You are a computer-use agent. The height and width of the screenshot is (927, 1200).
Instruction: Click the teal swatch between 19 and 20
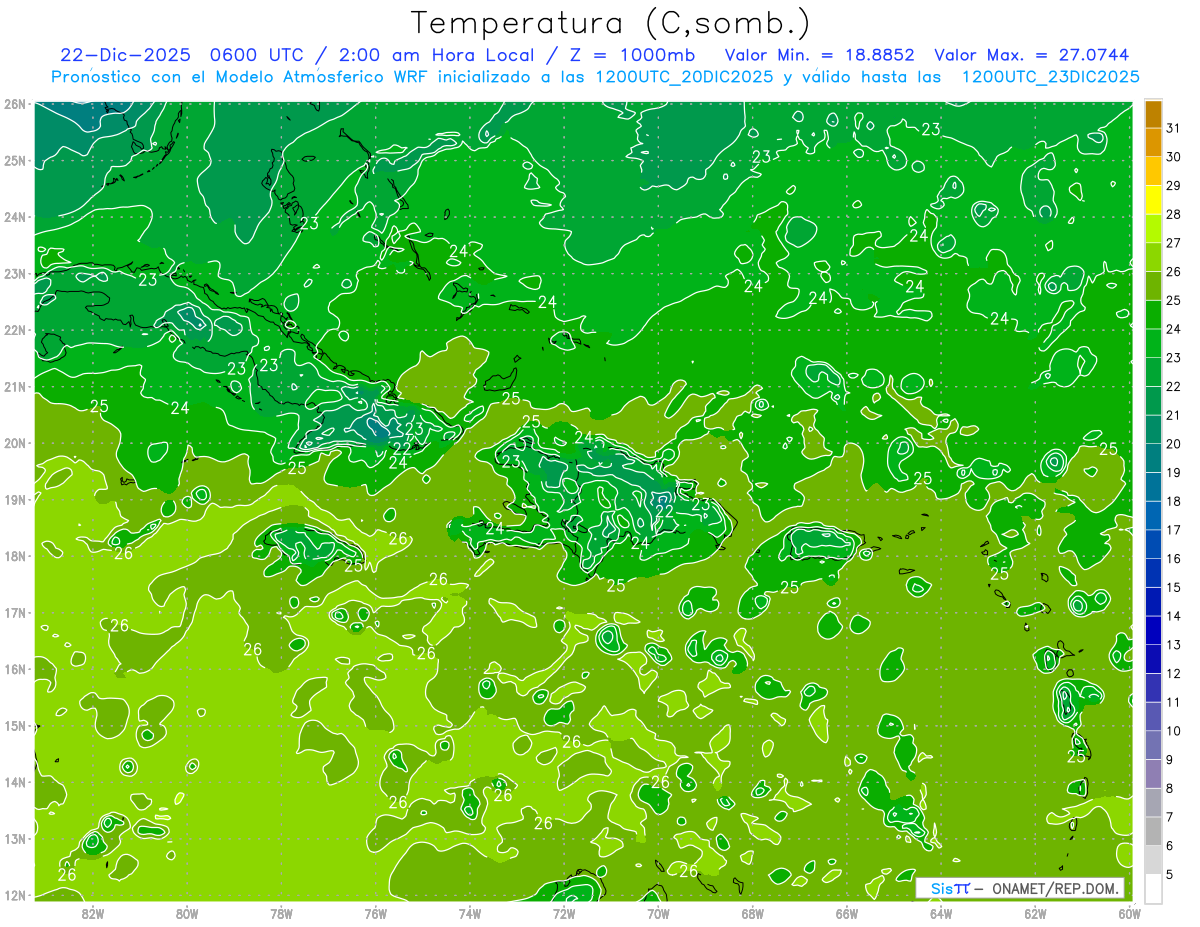point(1153,459)
